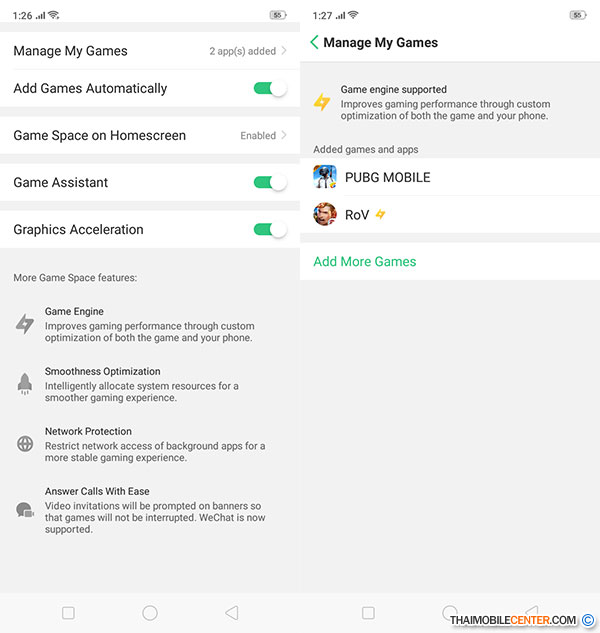
Task: Tap the RoV game icon
Action: point(325,214)
